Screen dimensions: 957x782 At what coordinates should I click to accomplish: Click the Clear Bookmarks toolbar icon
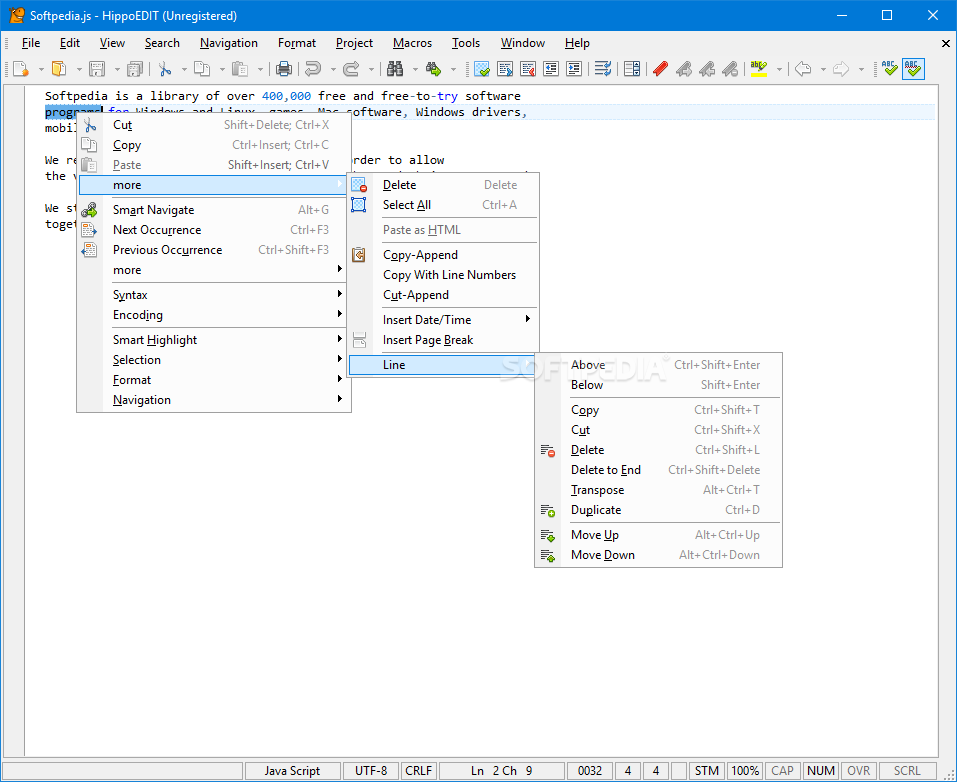tap(730, 69)
